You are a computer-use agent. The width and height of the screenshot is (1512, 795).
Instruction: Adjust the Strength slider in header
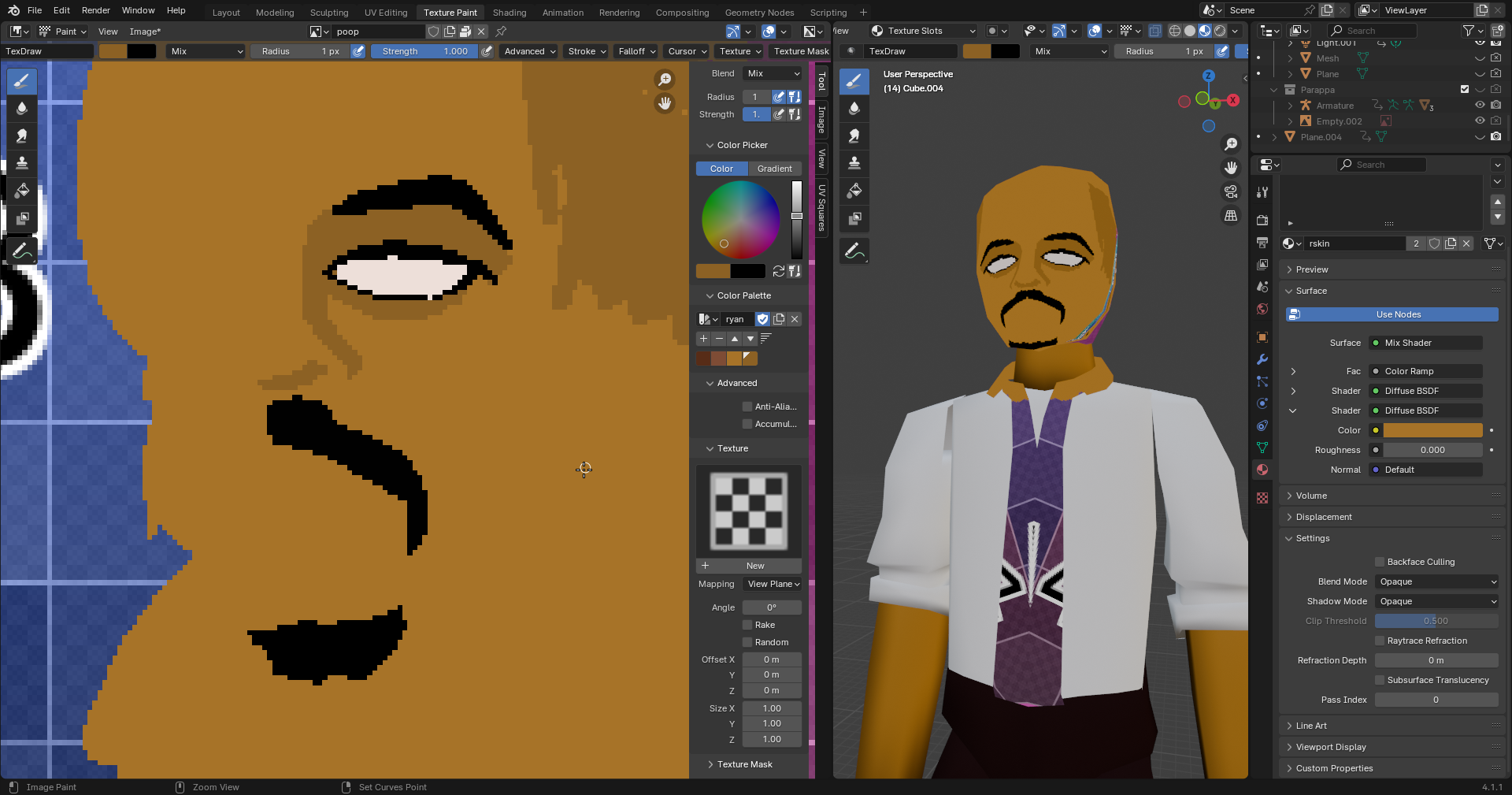tap(424, 51)
